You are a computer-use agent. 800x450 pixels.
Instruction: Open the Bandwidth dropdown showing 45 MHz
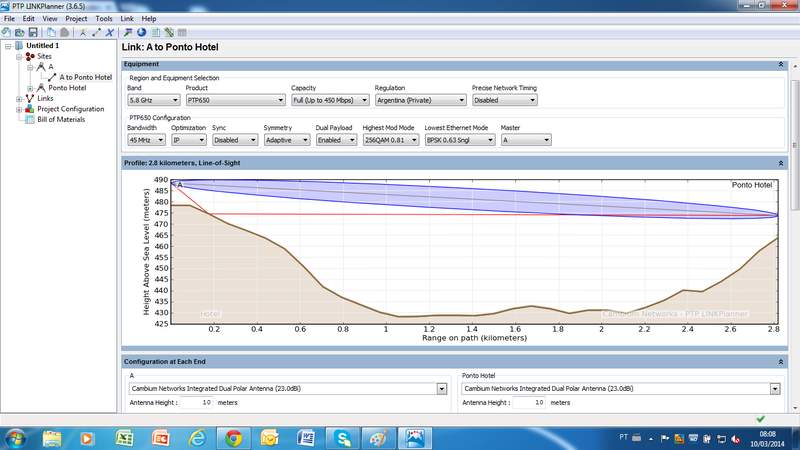[145, 140]
